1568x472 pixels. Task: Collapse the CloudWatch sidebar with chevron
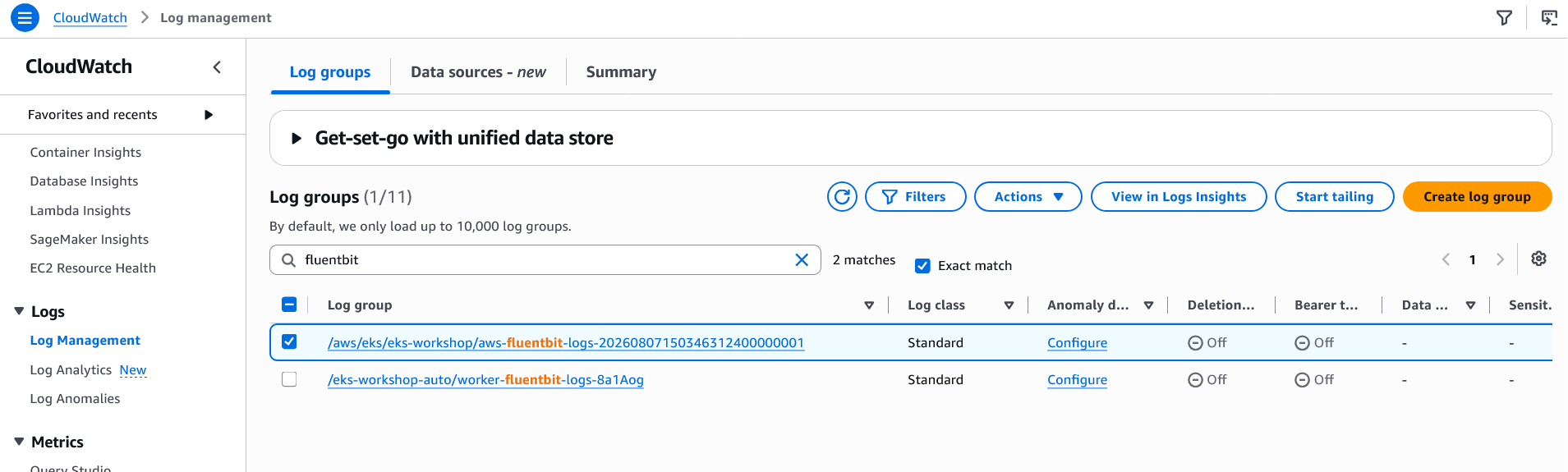pos(217,67)
